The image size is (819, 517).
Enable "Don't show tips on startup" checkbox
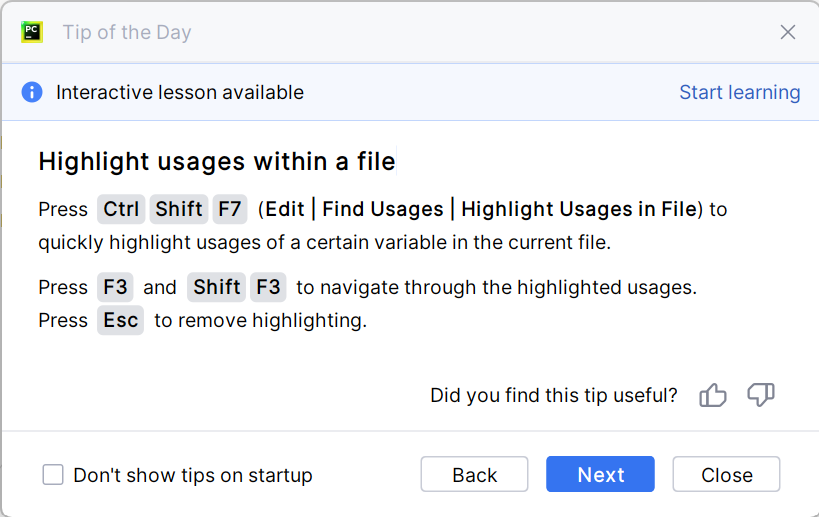[53, 475]
